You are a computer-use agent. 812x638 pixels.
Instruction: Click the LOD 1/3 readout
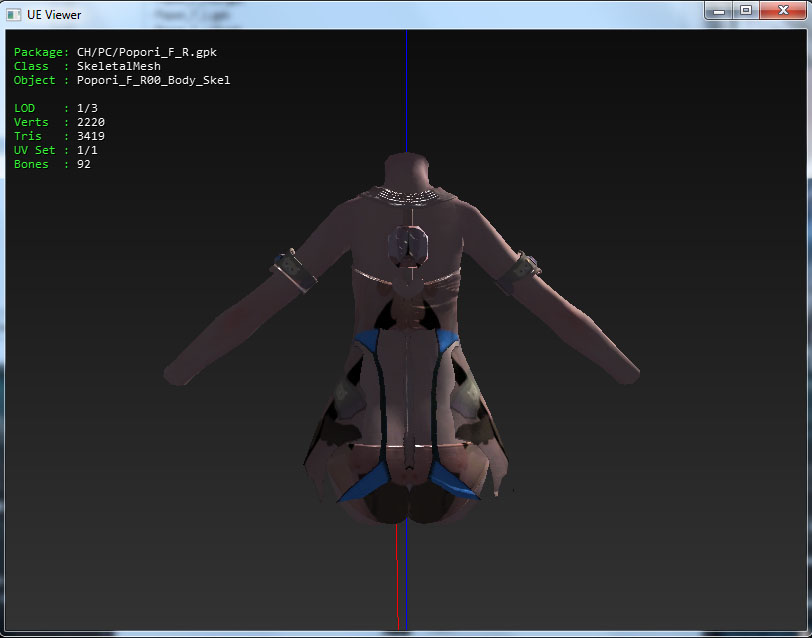(87, 108)
